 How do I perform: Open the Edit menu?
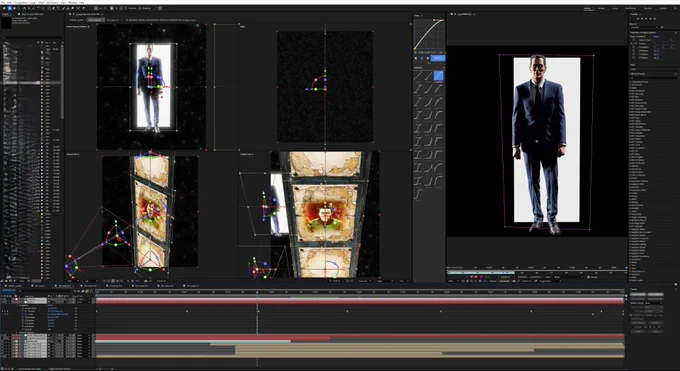(9, 2)
